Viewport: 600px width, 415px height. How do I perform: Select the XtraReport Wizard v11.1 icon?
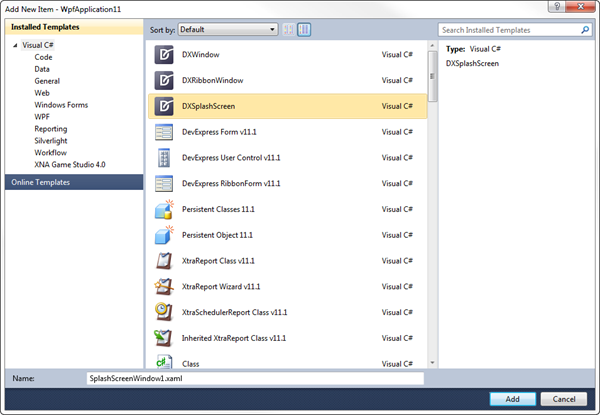click(164, 286)
